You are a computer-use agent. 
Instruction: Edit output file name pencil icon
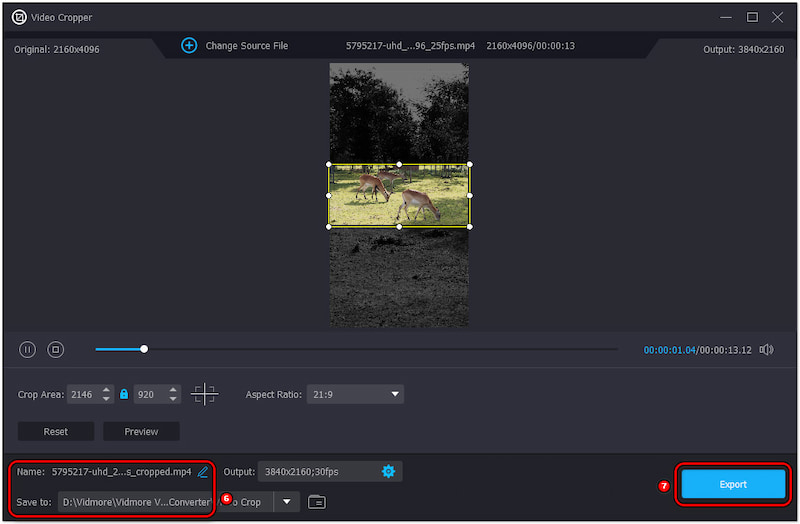tap(203, 471)
